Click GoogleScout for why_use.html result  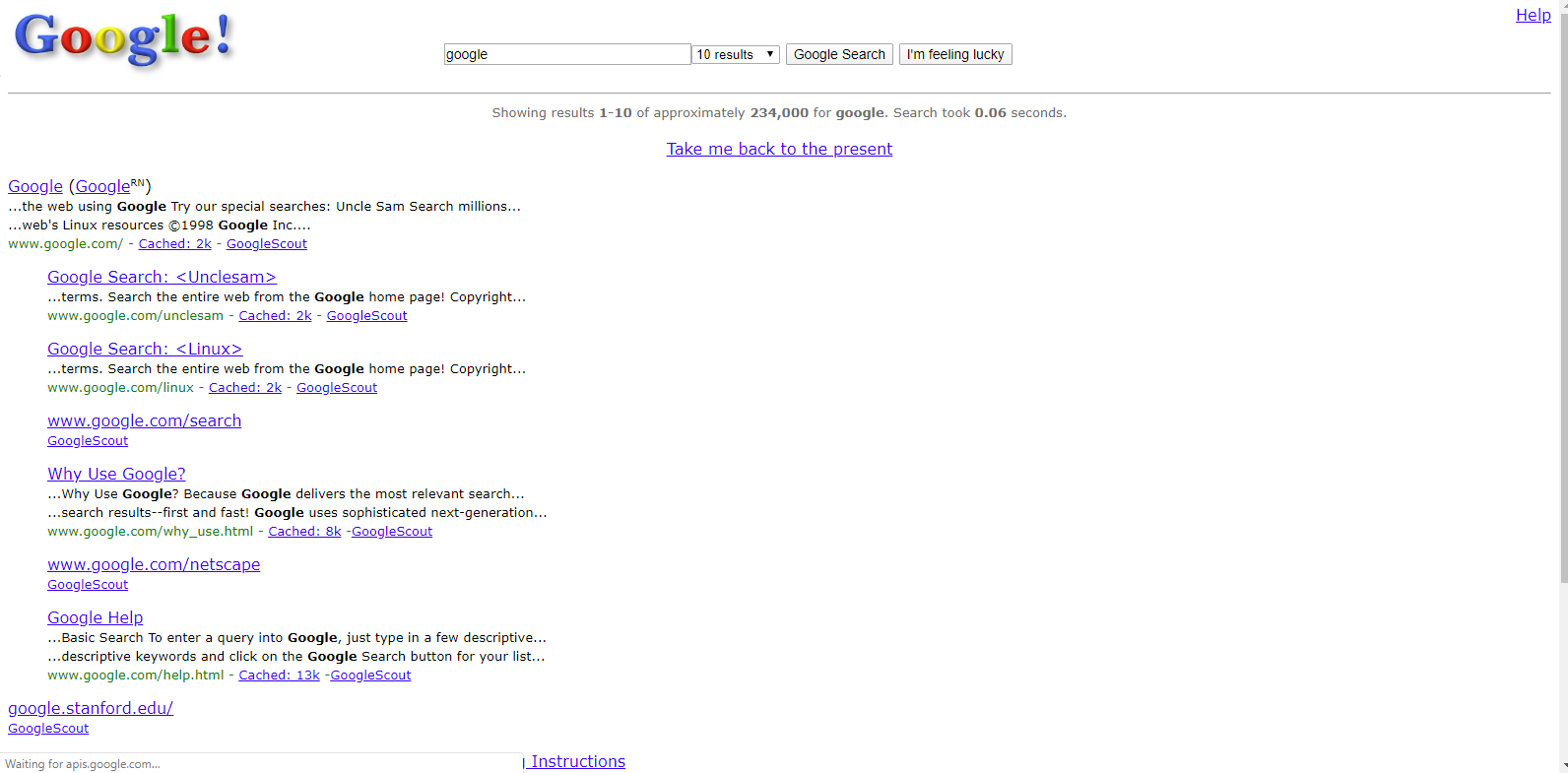click(x=392, y=532)
